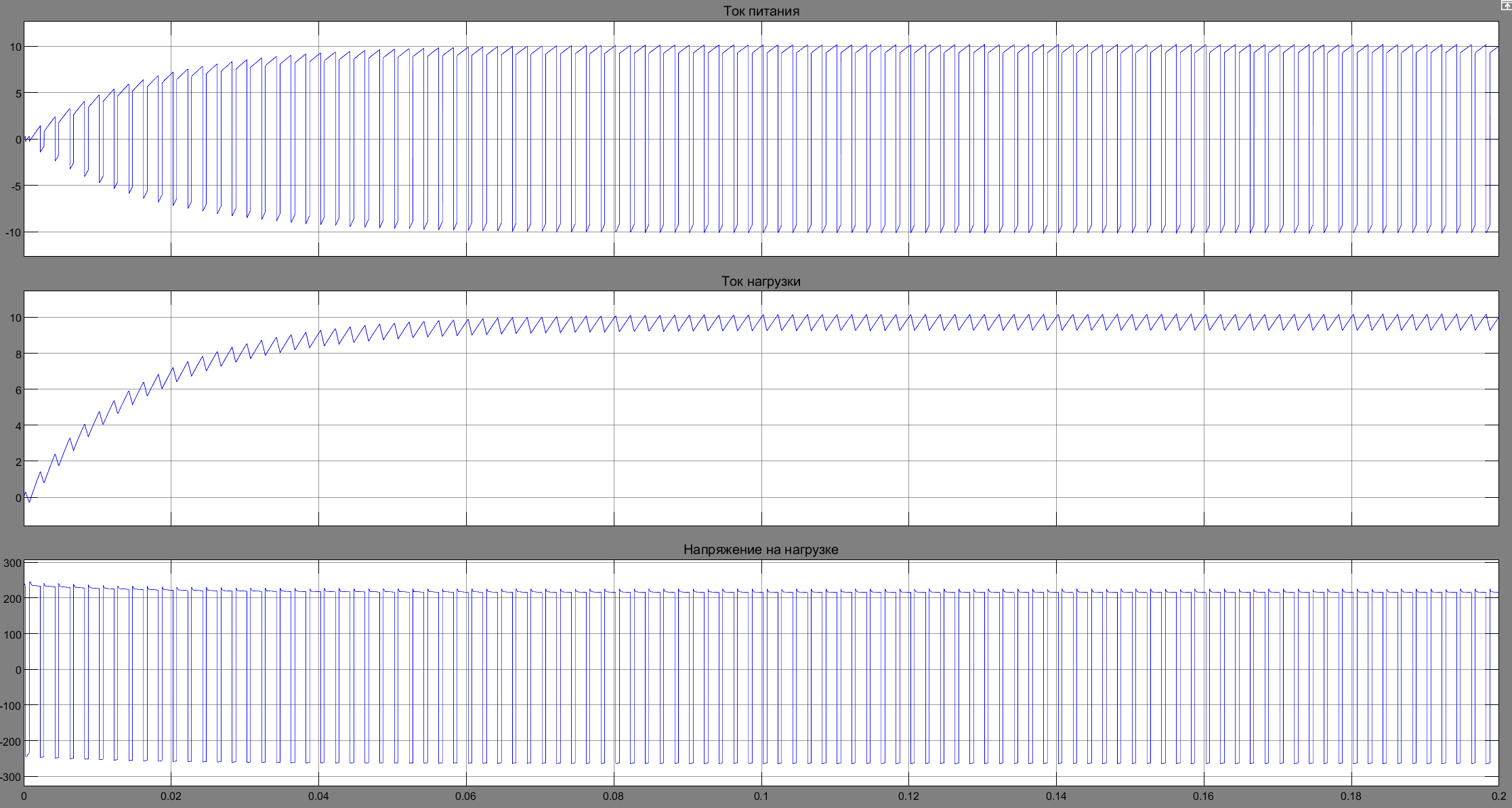
Task: Click the 200 tick label in the voltage plot
Action: pyautogui.click(x=13, y=599)
